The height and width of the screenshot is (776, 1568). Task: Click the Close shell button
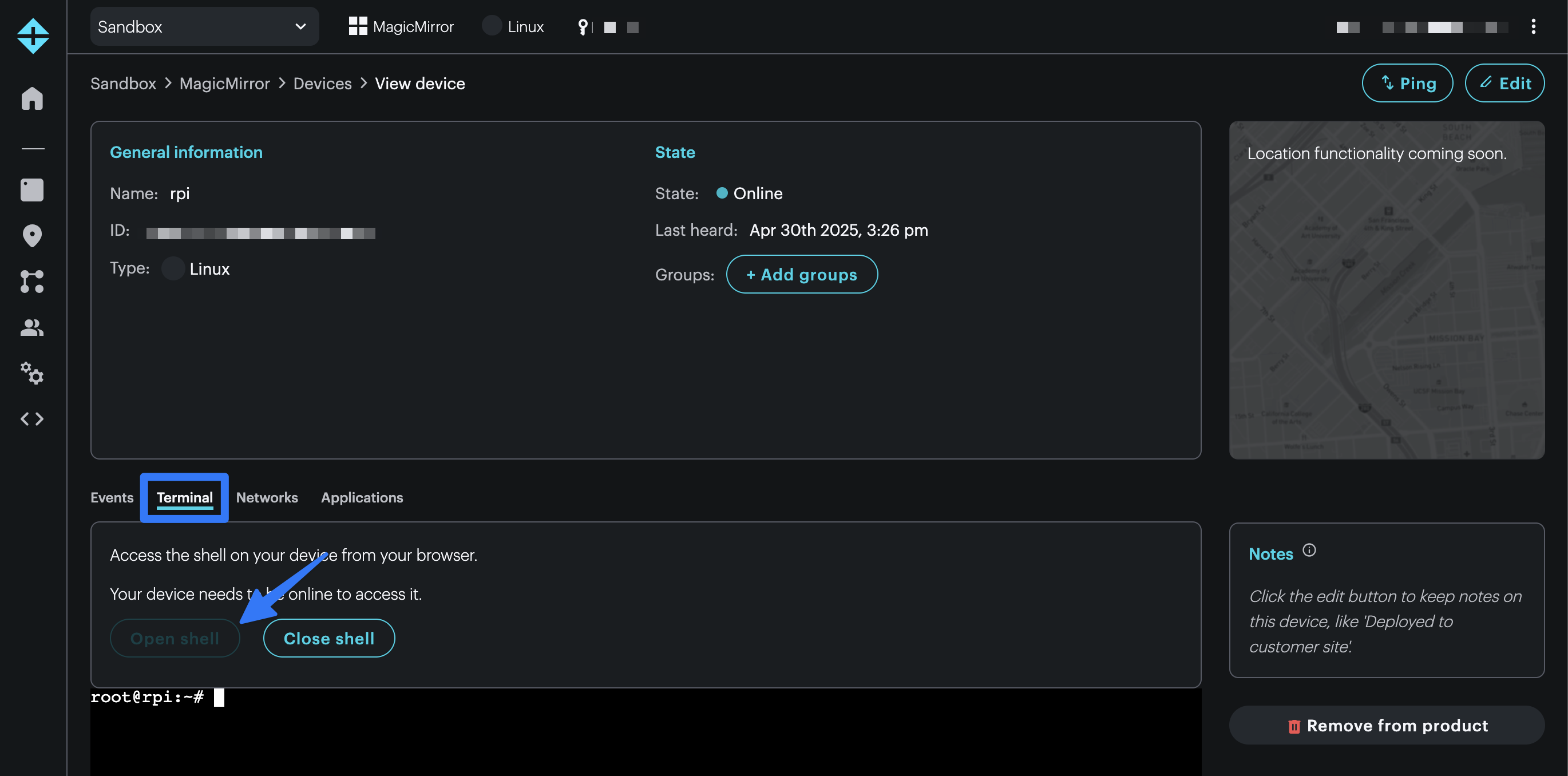click(x=328, y=638)
